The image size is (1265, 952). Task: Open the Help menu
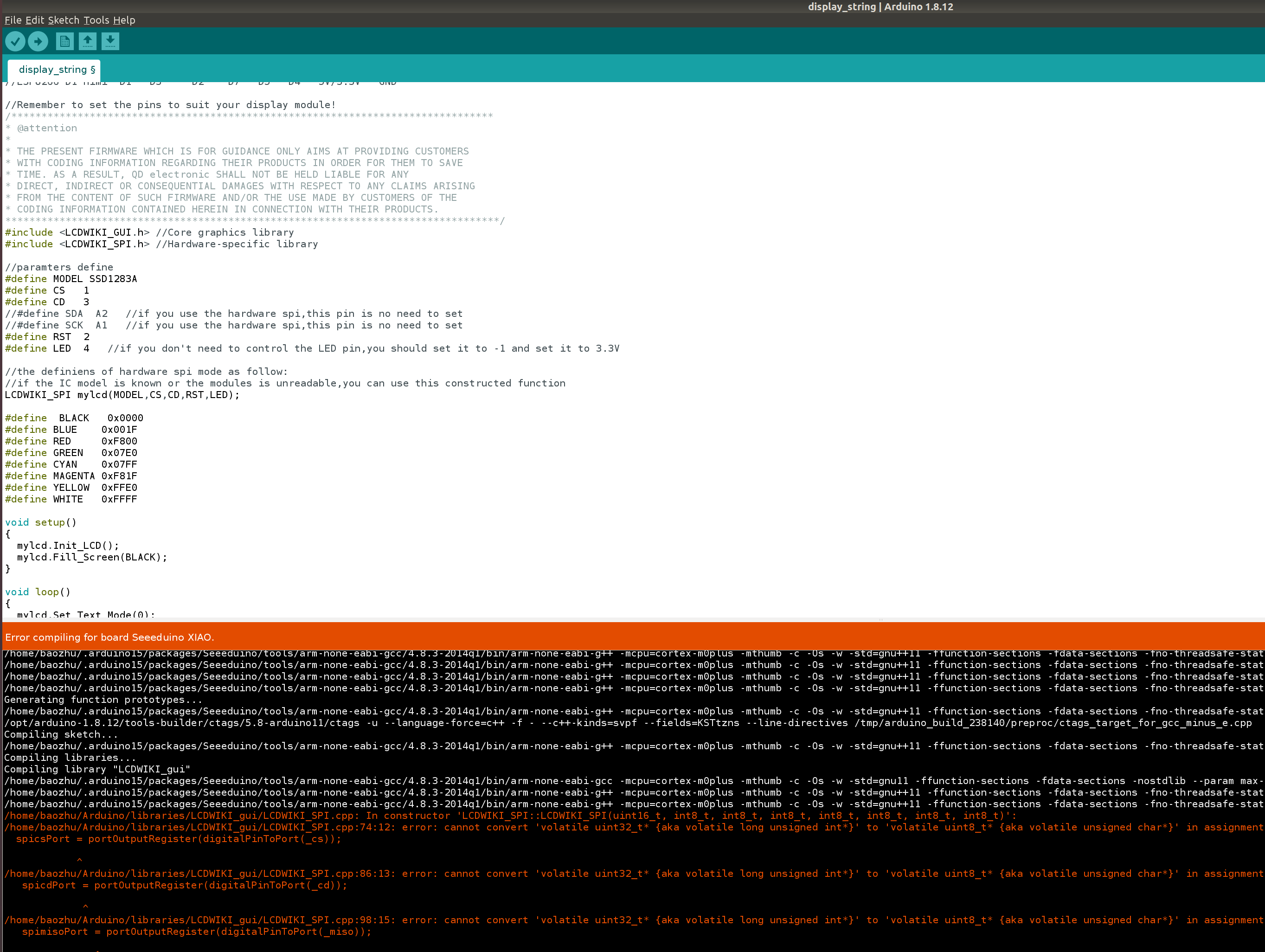(124, 20)
